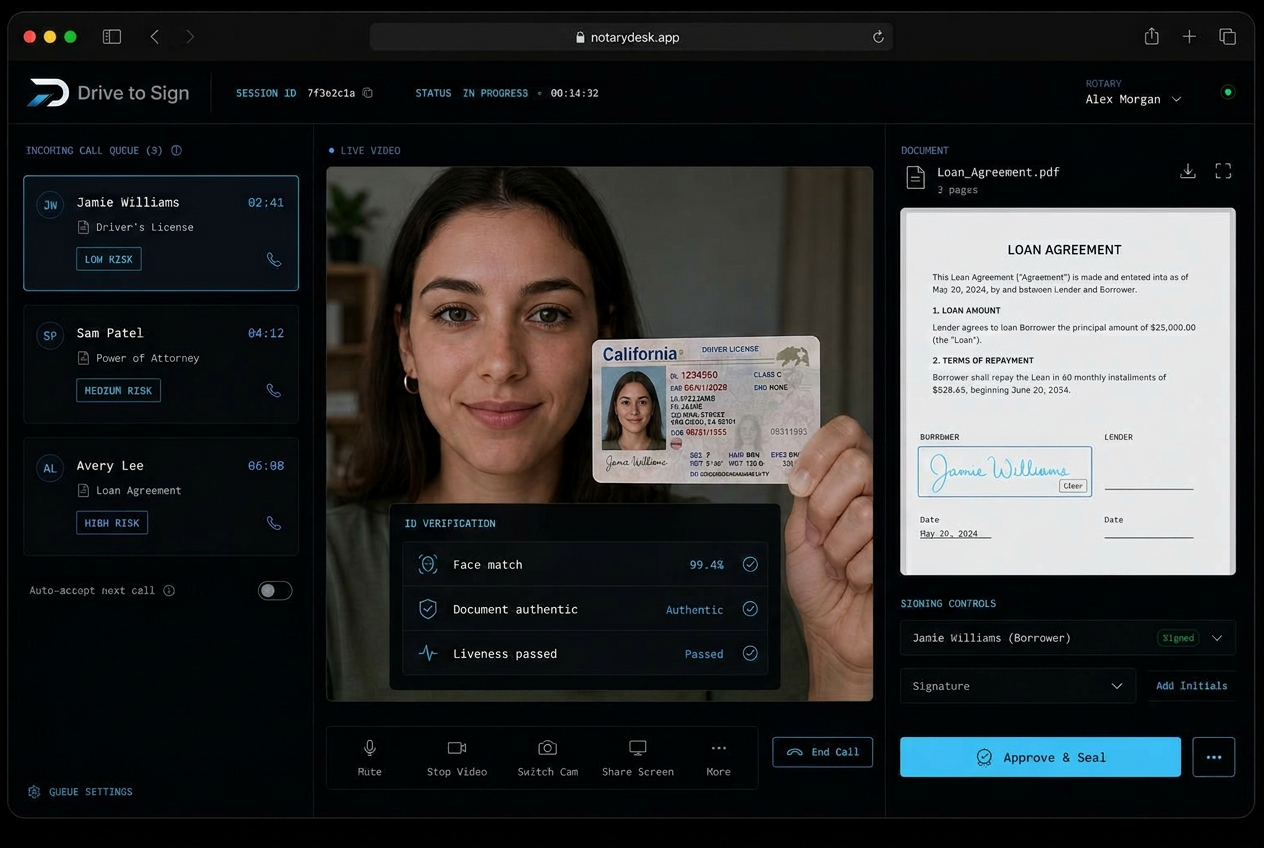
Task: Answer Jamie Williams call with phone icon
Action: [x=274, y=260]
